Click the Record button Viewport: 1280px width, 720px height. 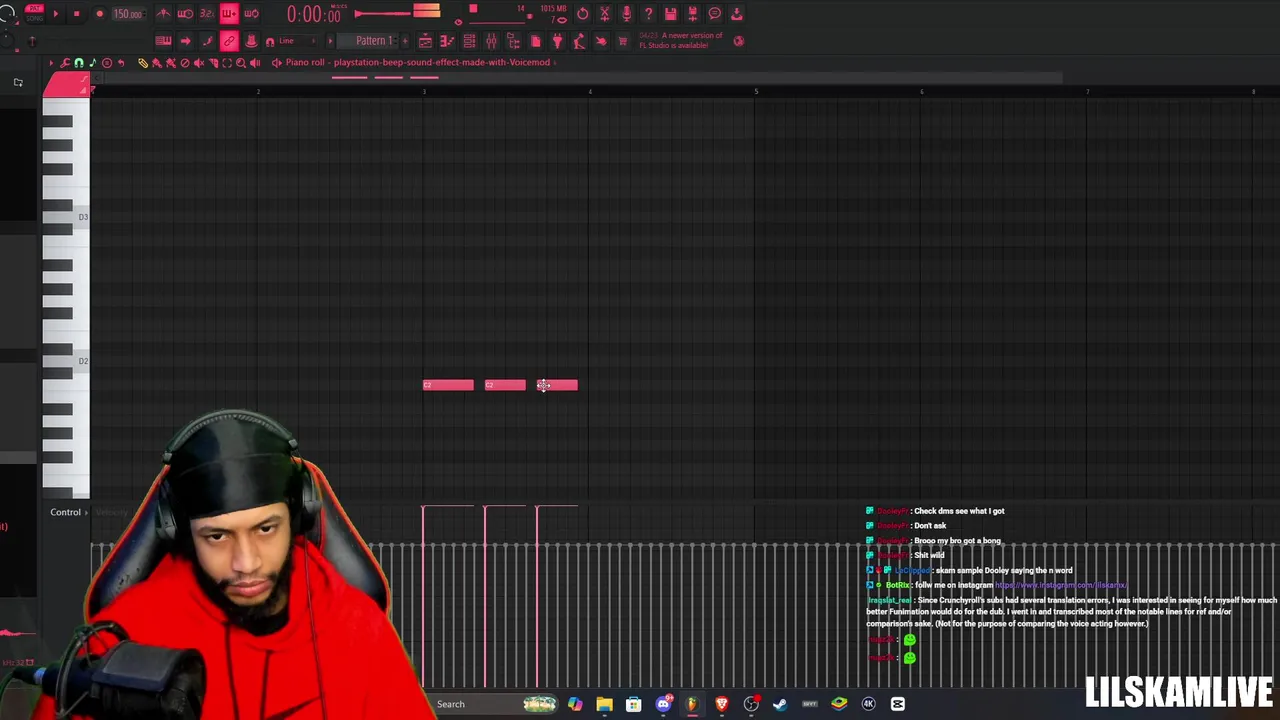(100, 14)
